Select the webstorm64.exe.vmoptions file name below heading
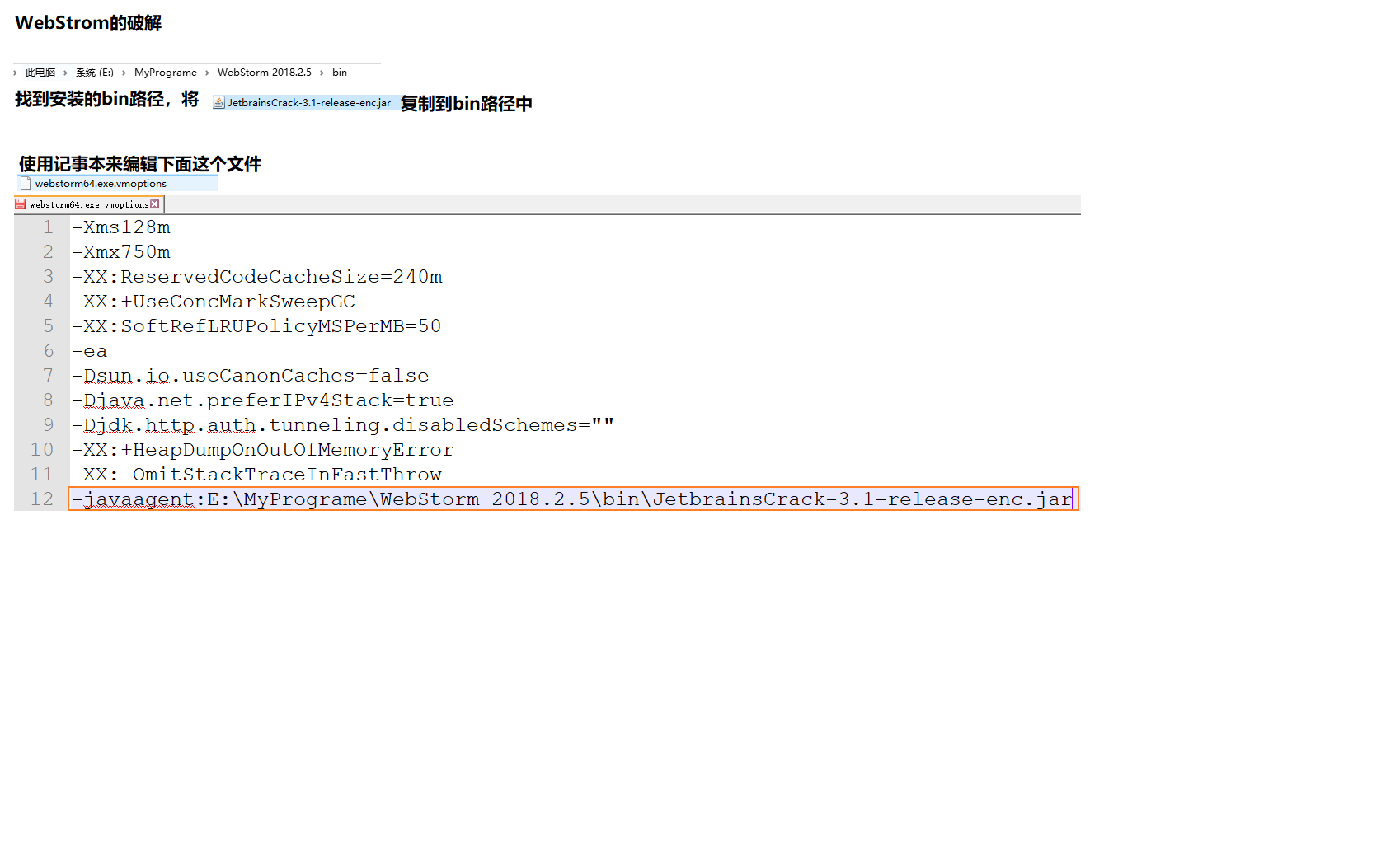 click(101, 184)
